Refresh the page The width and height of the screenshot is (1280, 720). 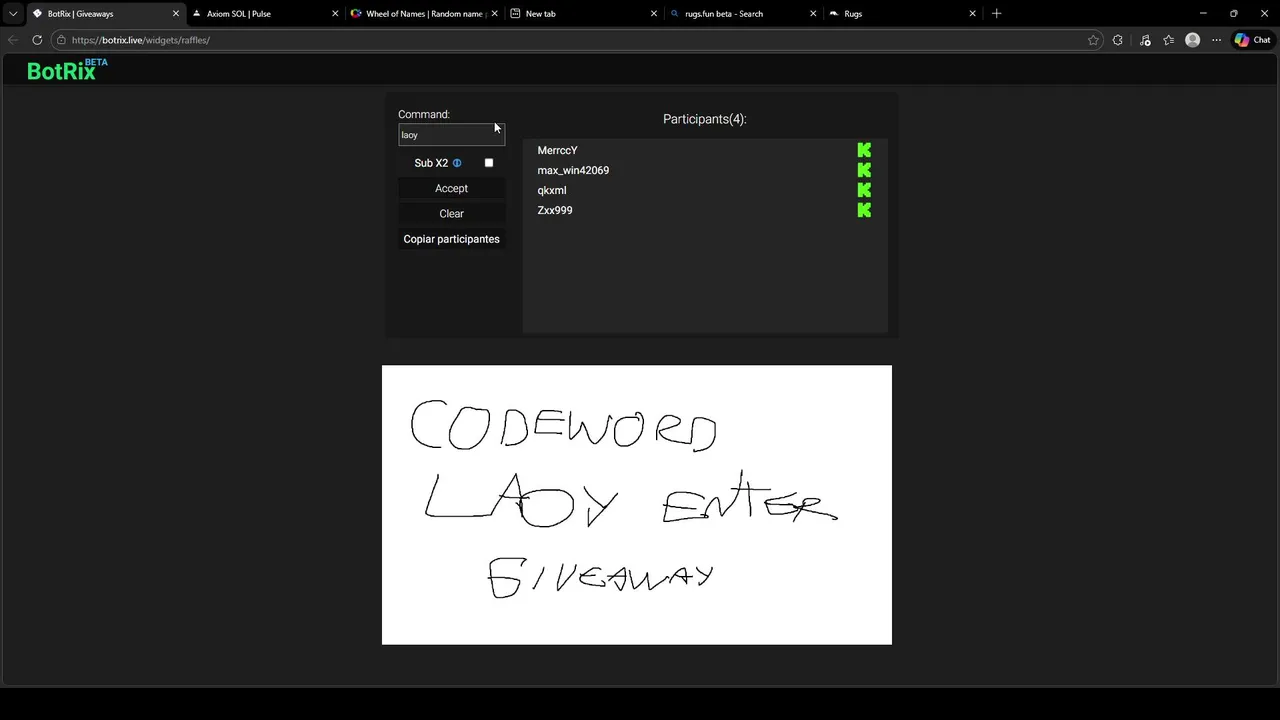tap(37, 40)
